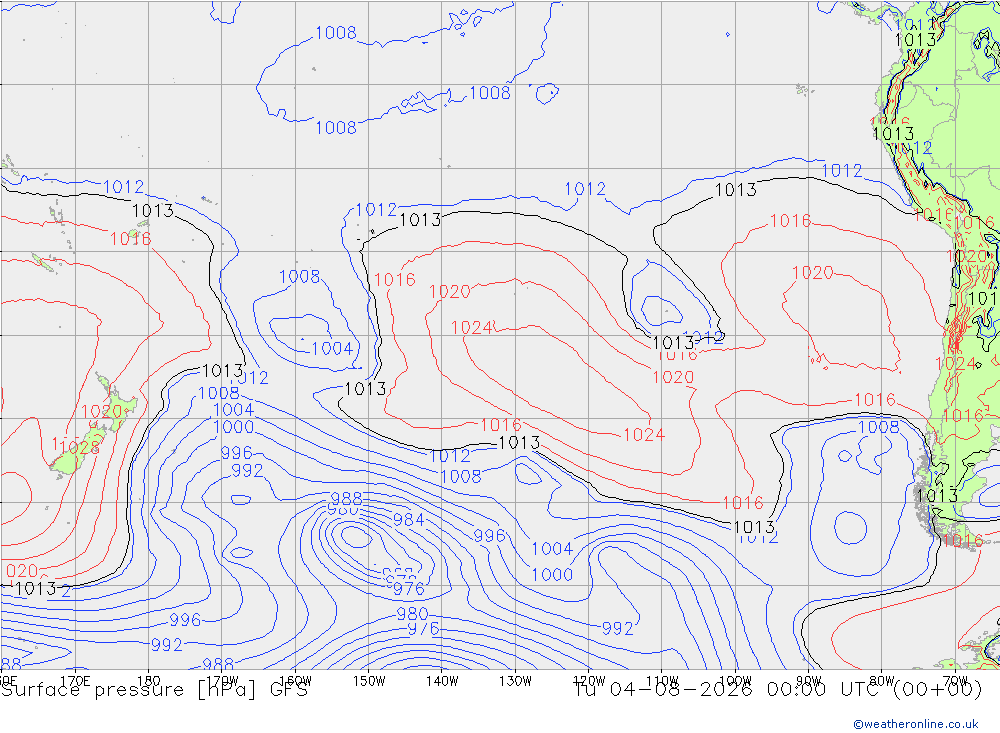Click the 1004 label inside the closed low
The height and width of the screenshot is (733, 1000).
(332, 348)
